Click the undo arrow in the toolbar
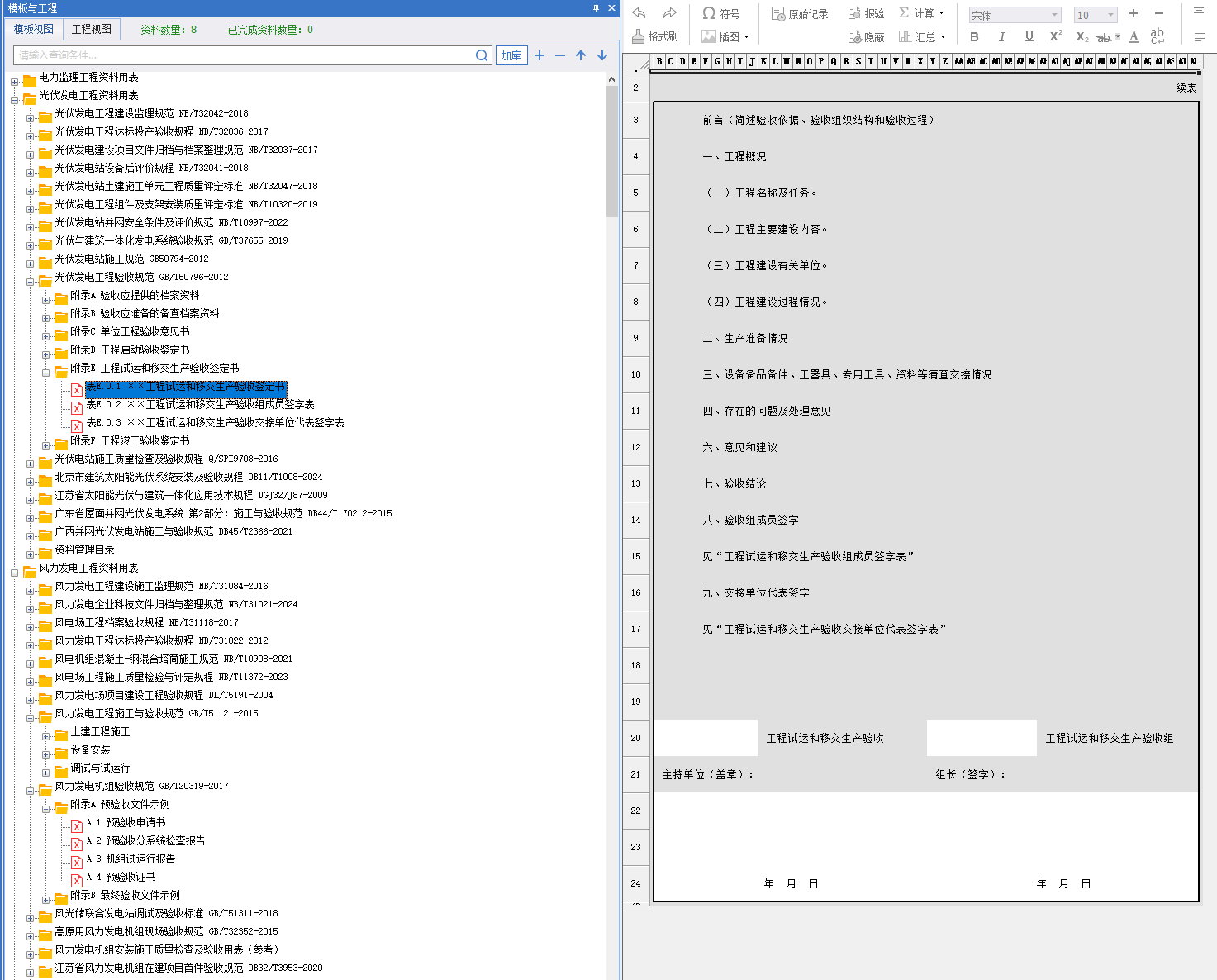Image resolution: width=1217 pixels, height=980 pixels. [639, 13]
